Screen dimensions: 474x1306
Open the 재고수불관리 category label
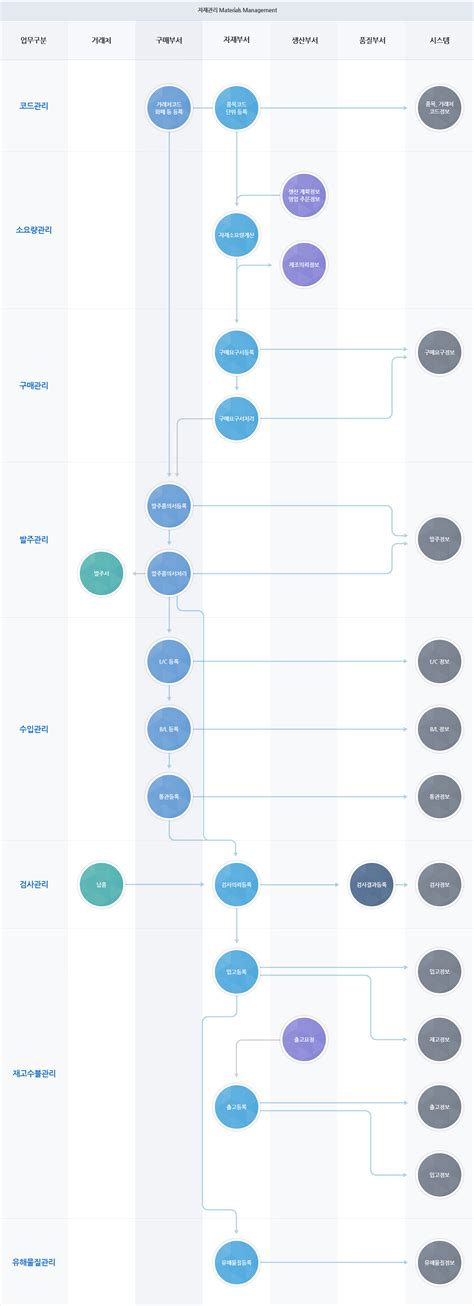(x=34, y=1073)
